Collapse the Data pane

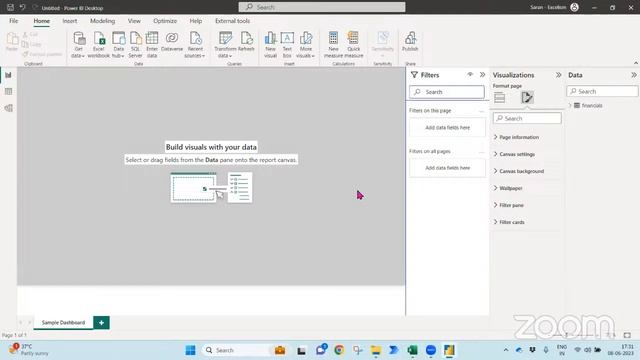tap(633, 75)
